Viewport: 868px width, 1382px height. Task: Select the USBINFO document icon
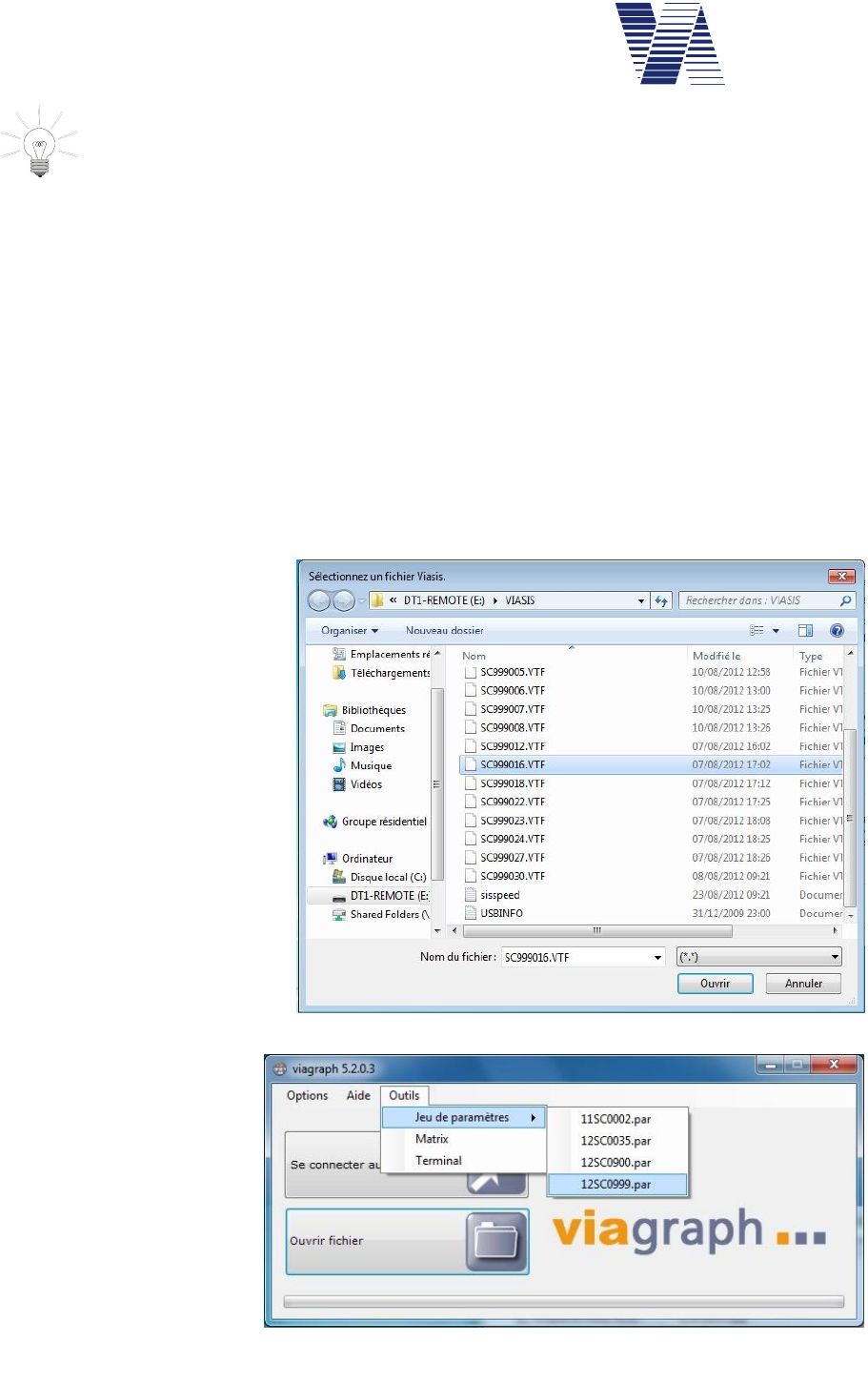click(471, 913)
